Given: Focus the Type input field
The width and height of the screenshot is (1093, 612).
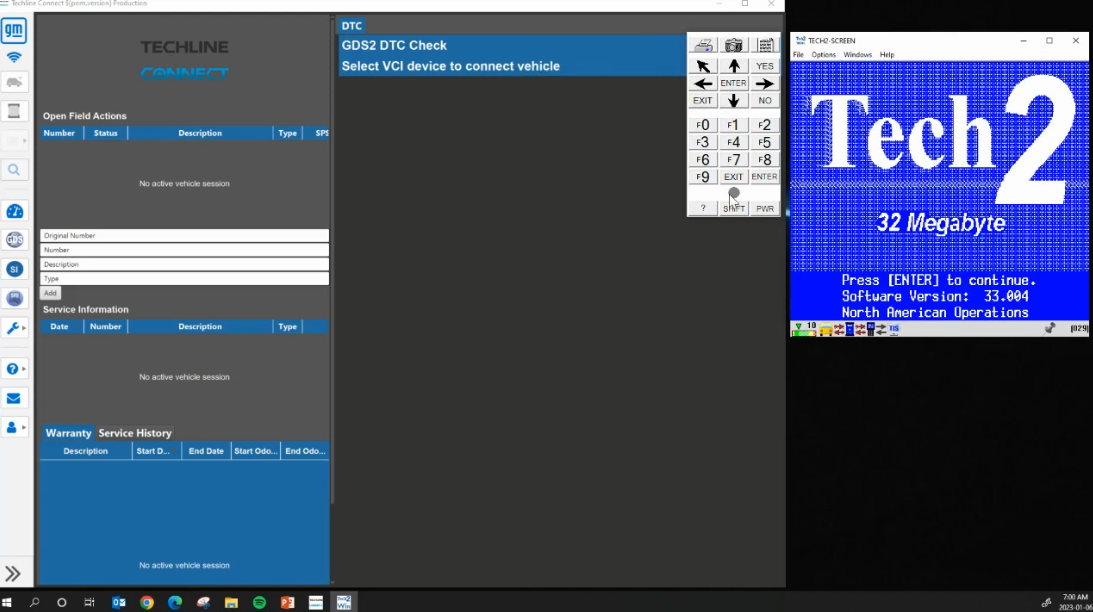Looking at the screenshot, I should tap(184, 279).
